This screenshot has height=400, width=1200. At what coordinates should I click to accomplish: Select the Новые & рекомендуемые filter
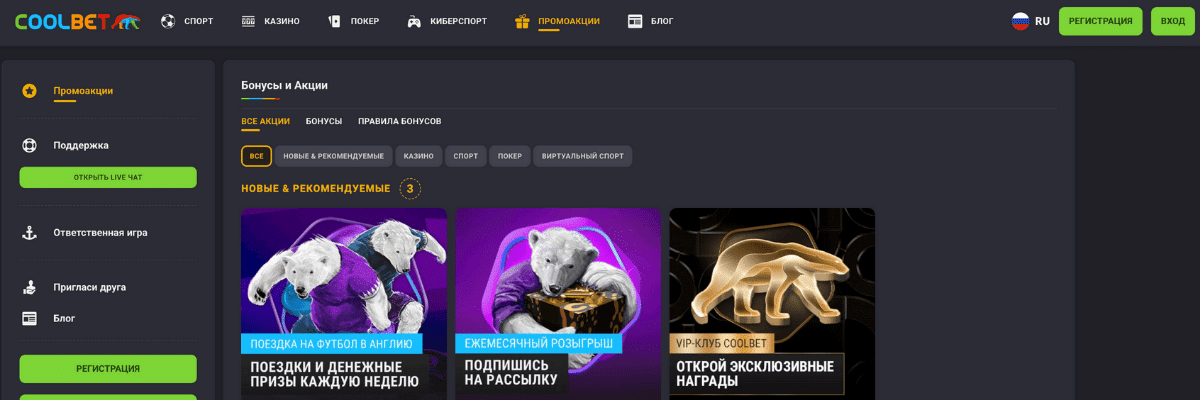(333, 156)
